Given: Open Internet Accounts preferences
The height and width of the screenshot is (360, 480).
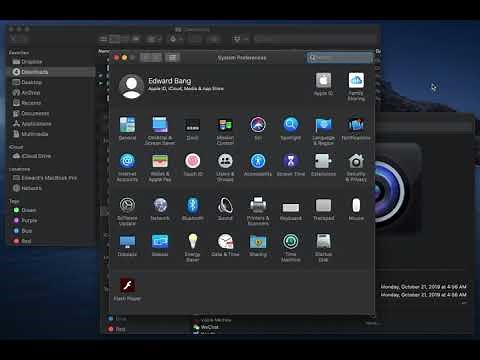Looking at the screenshot, I should [x=127, y=167].
